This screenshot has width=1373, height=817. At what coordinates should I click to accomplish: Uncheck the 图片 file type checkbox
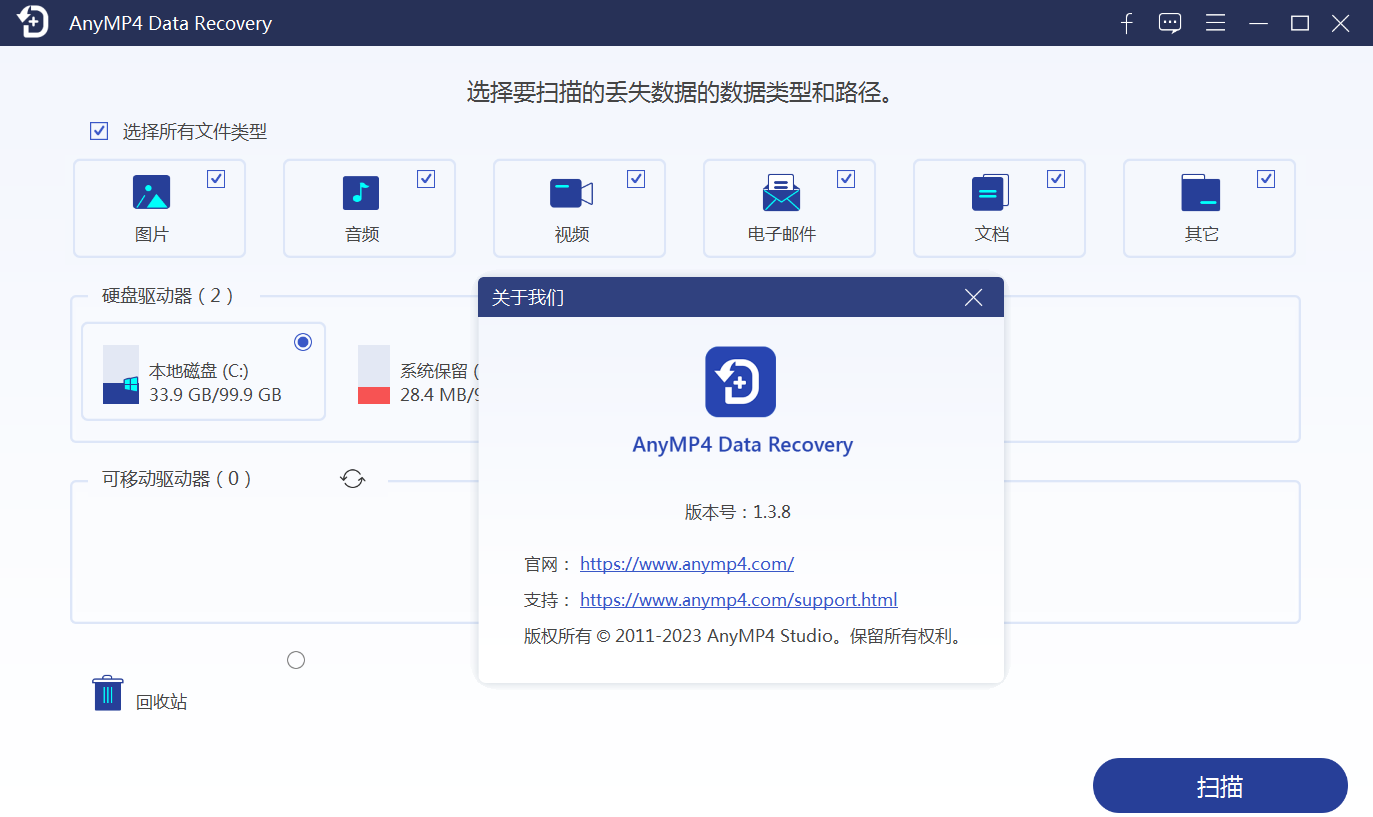(216, 179)
